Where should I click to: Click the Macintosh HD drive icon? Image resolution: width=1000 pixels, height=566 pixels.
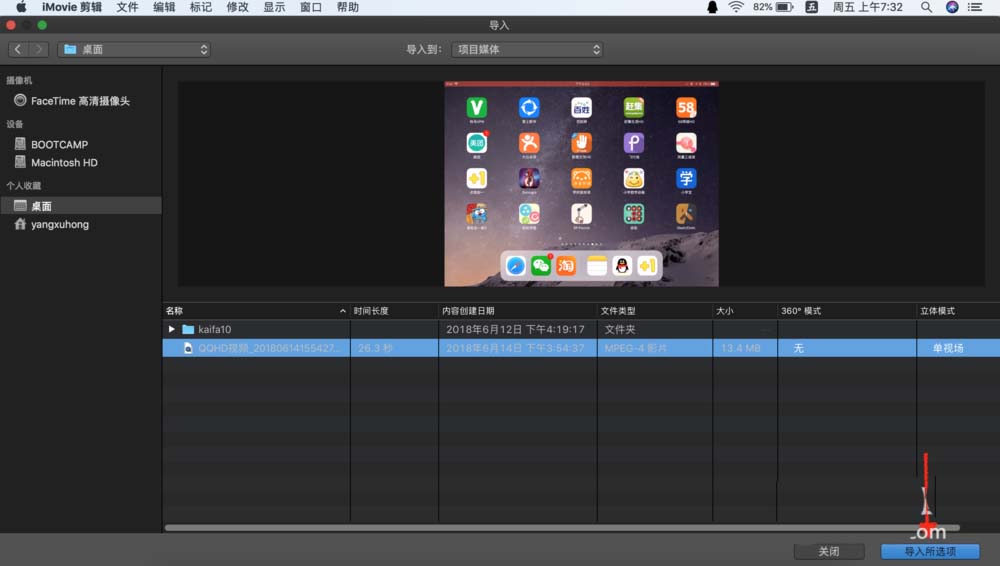coord(20,162)
